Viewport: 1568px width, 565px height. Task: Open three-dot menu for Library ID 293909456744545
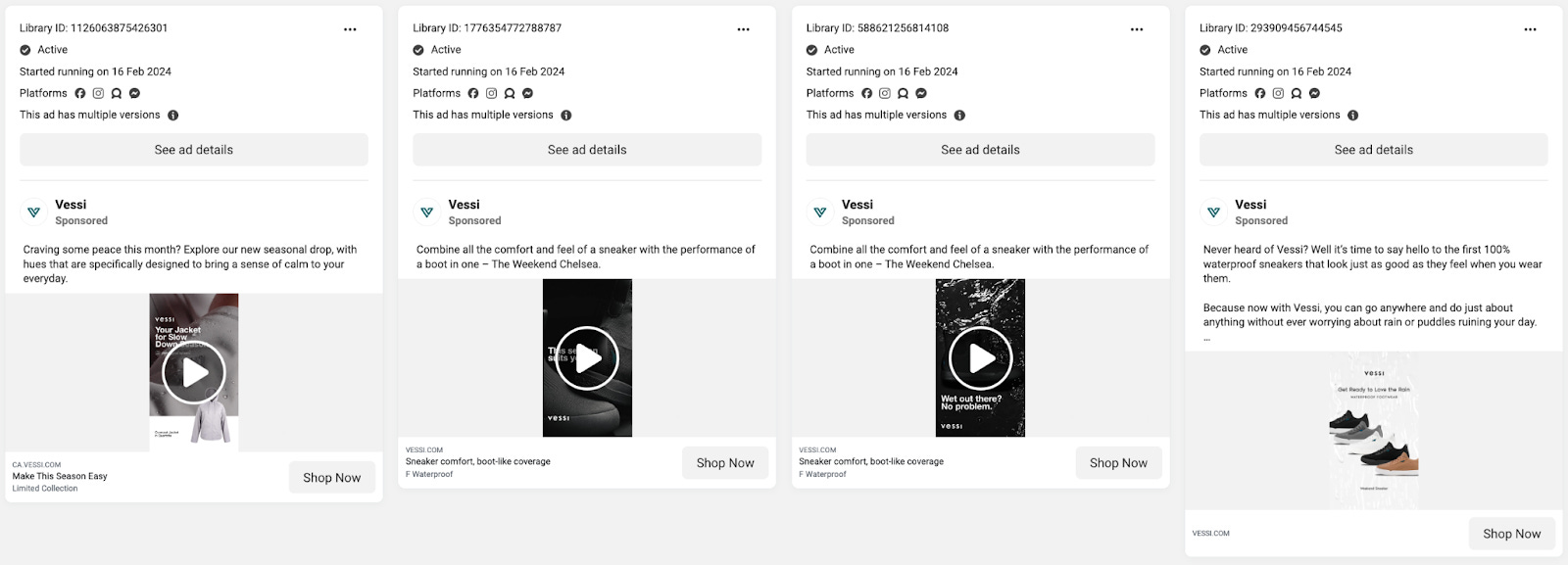tap(1530, 29)
